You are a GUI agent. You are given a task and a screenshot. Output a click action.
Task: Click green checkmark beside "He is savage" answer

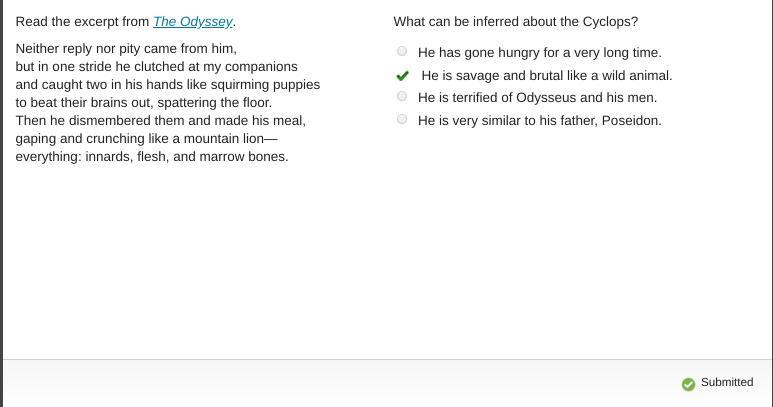tap(403, 75)
